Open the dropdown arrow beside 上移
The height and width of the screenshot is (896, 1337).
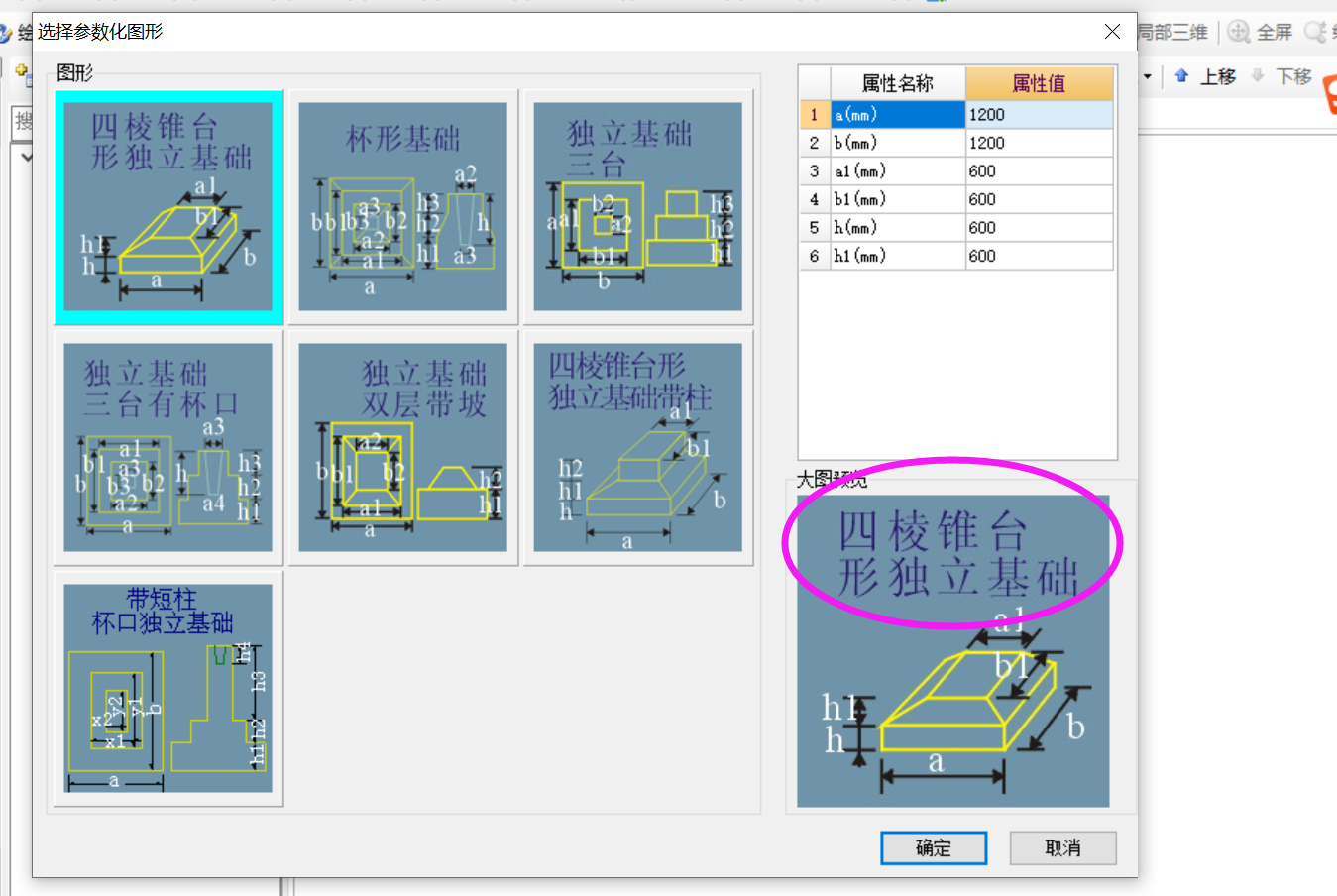coord(1148,76)
